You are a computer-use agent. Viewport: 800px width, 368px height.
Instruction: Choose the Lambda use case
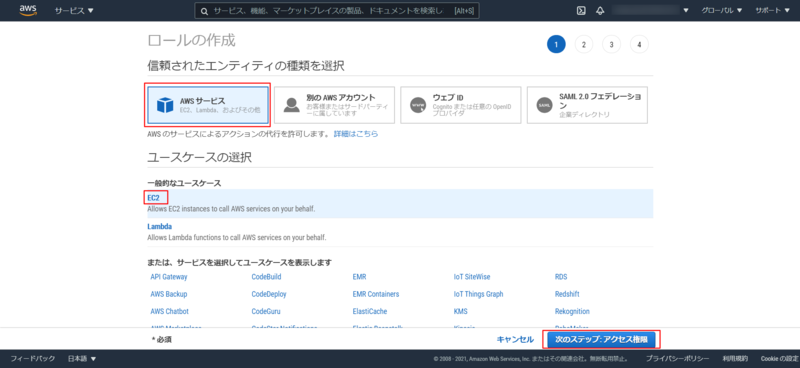click(x=159, y=226)
